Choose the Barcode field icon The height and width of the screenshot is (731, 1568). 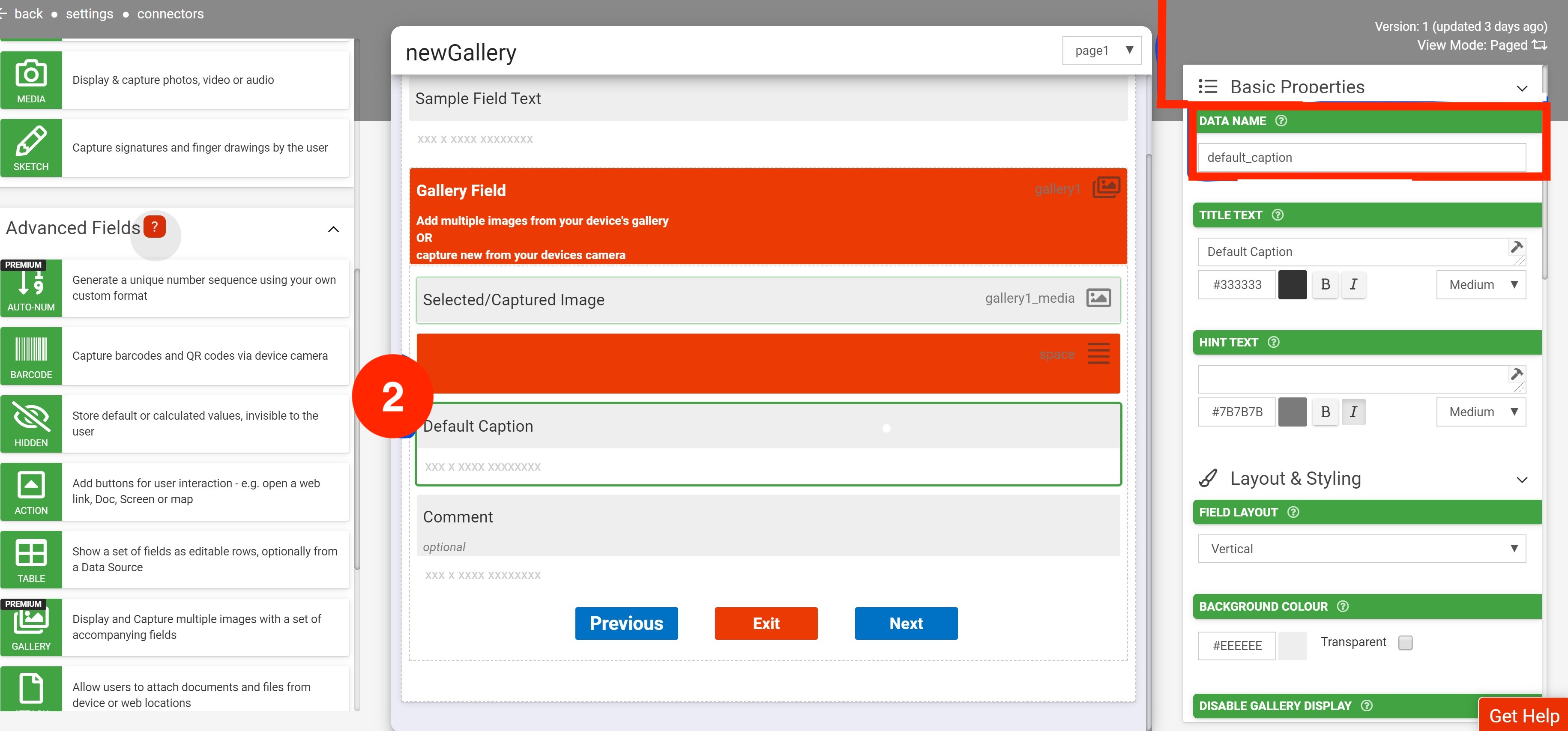[31, 356]
